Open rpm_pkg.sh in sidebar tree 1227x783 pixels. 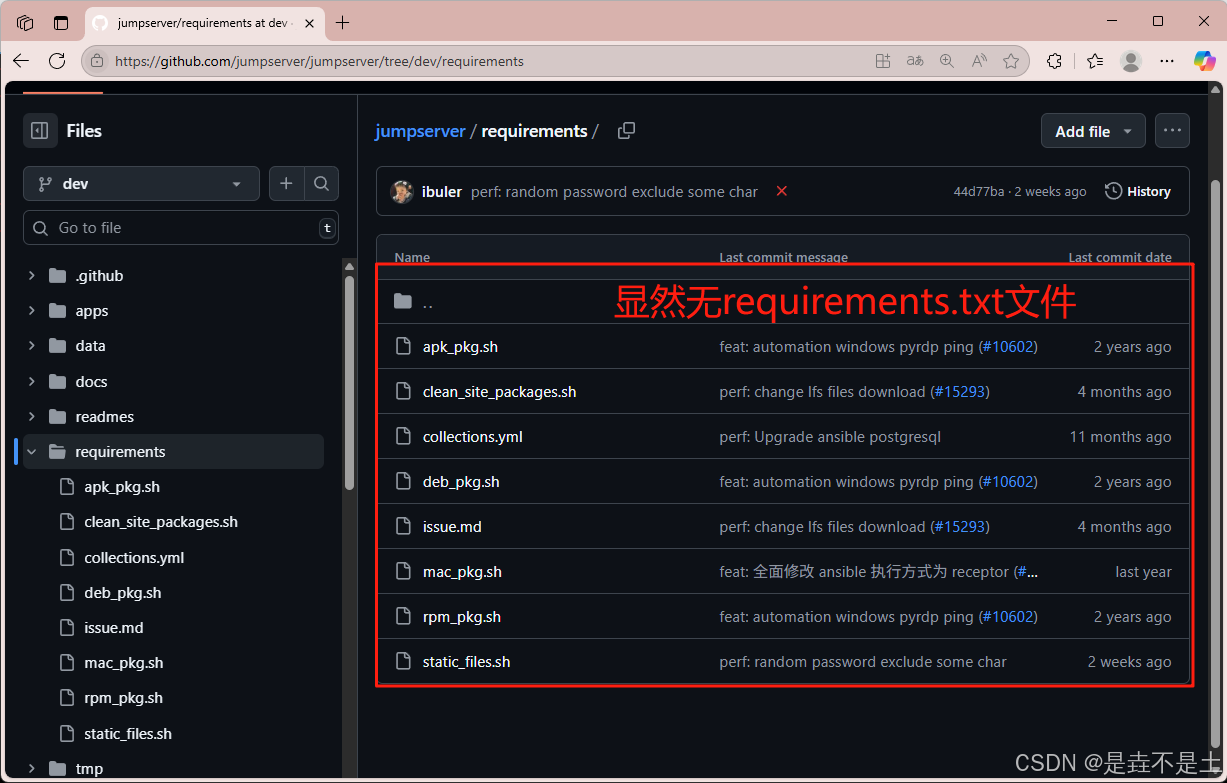pos(123,698)
